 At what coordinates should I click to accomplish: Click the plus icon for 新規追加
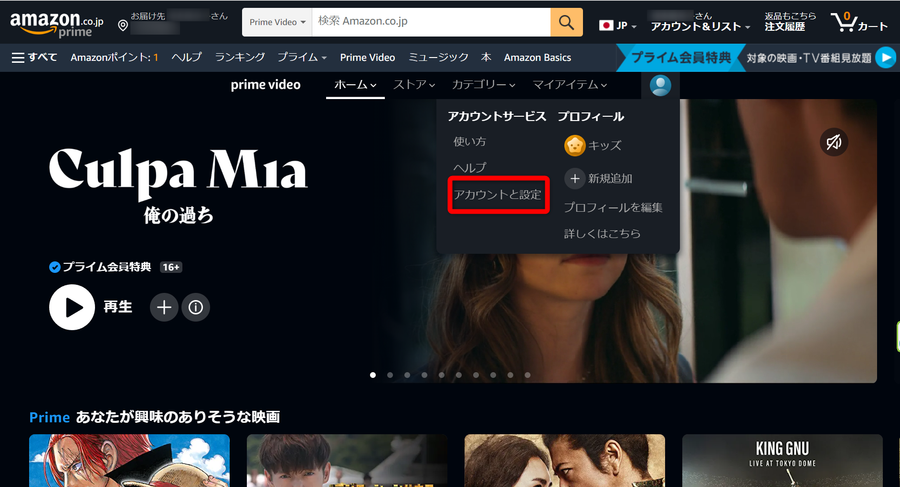pyautogui.click(x=575, y=179)
